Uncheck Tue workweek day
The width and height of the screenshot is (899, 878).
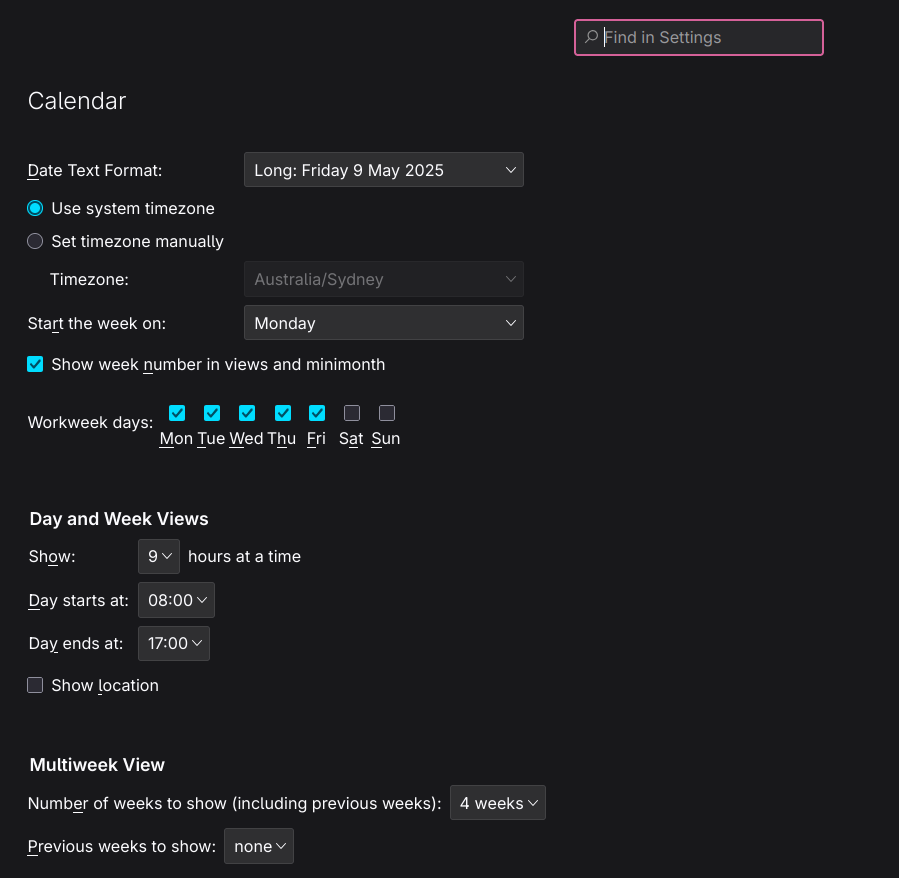point(212,413)
